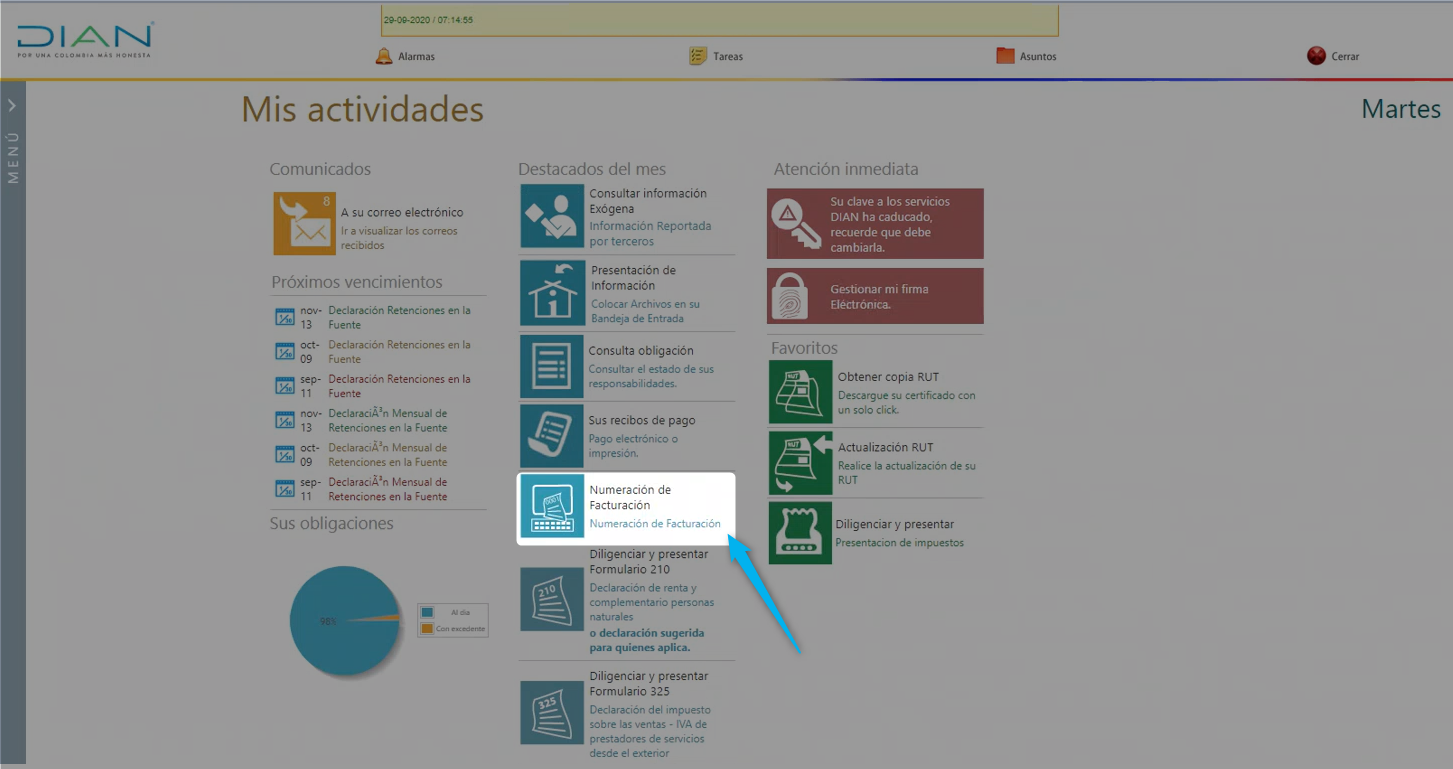Click the Consultar información Exógena icon

[x=551, y=216]
